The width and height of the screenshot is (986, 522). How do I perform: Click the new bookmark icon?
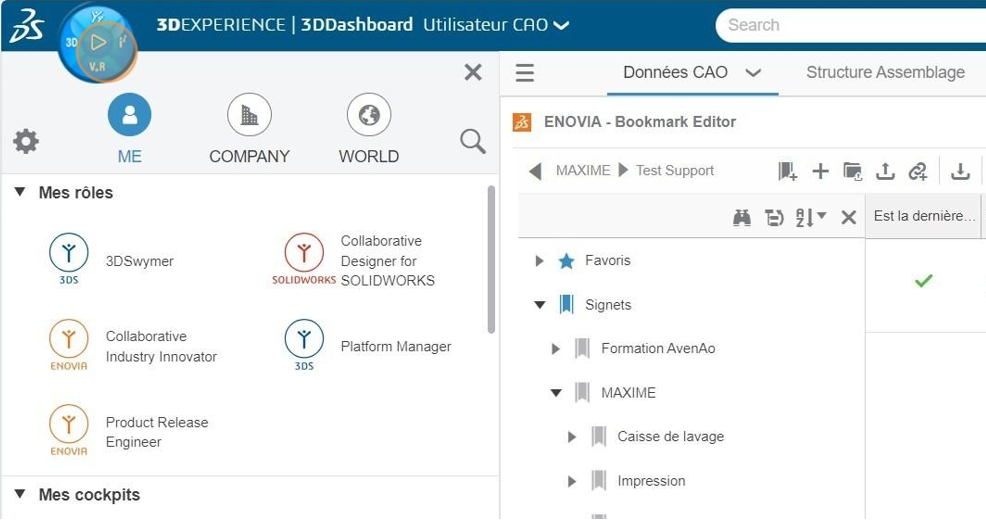787,171
